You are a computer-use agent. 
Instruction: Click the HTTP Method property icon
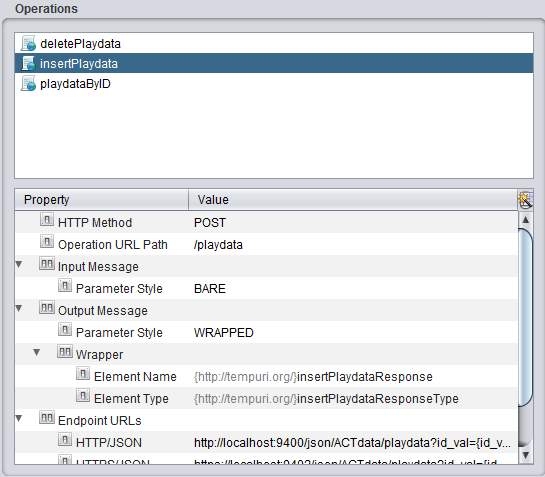47,220
